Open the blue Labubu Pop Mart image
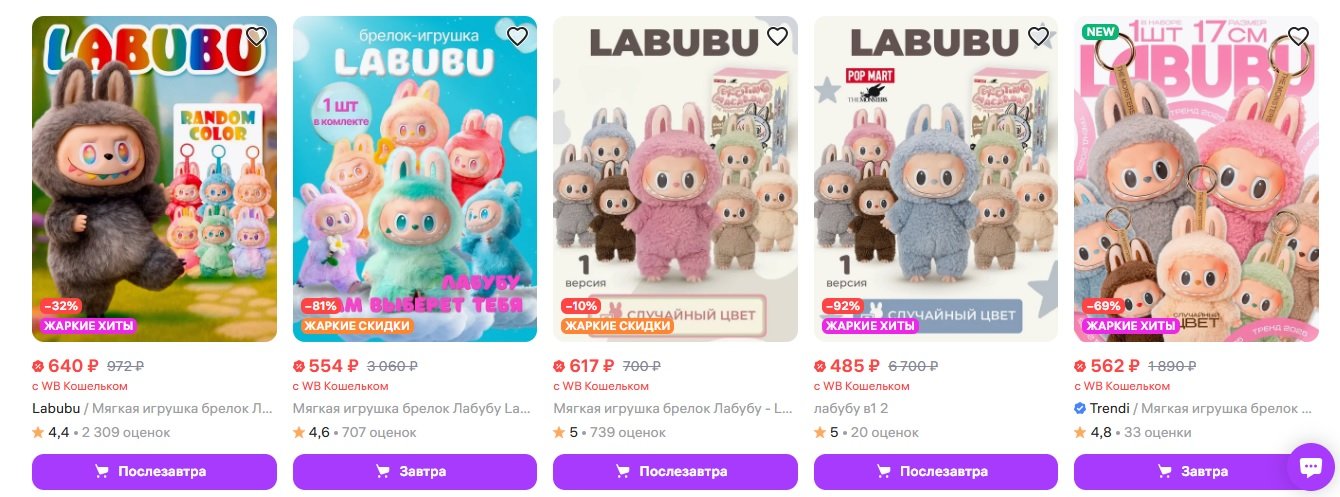 coord(936,179)
